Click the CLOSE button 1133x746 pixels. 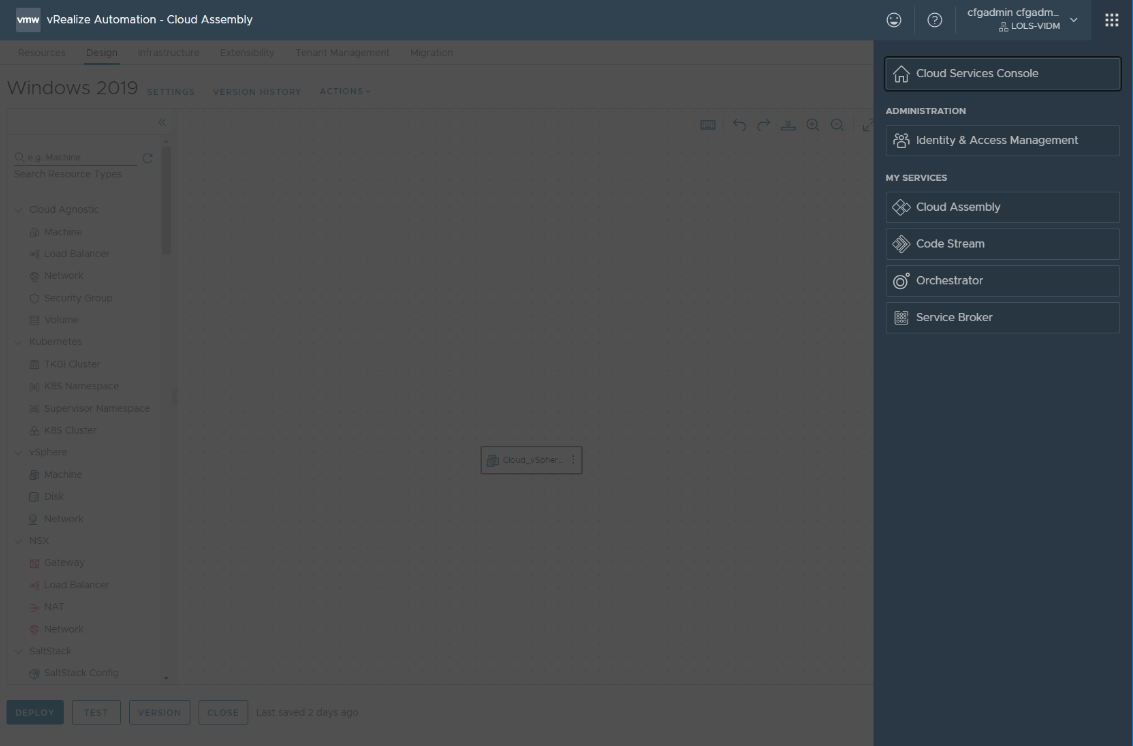pyautogui.click(x=223, y=713)
